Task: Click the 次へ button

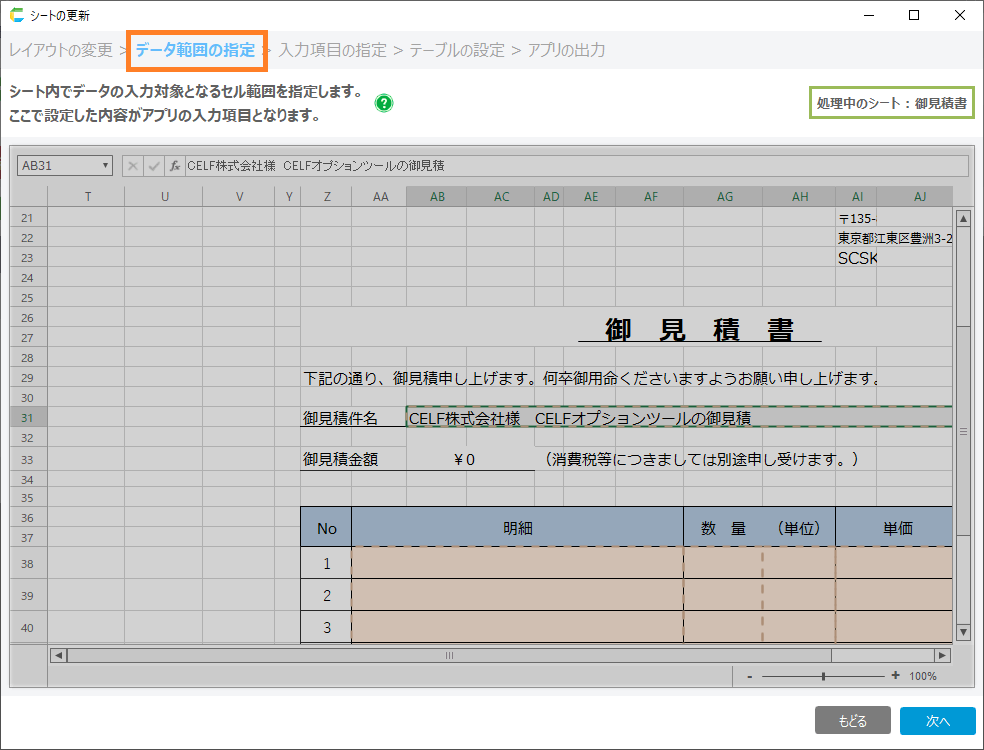Action: point(937,721)
